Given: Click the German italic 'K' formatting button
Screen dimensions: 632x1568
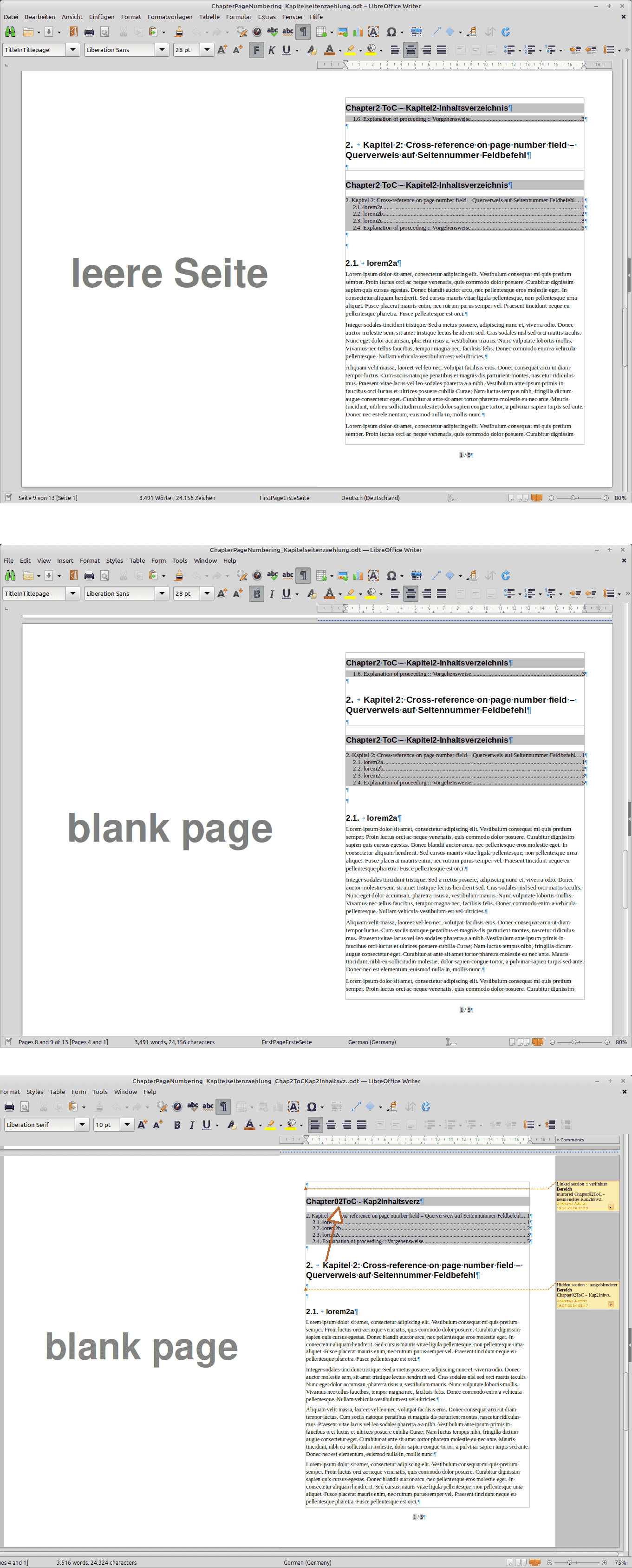Looking at the screenshot, I should 271,50.
